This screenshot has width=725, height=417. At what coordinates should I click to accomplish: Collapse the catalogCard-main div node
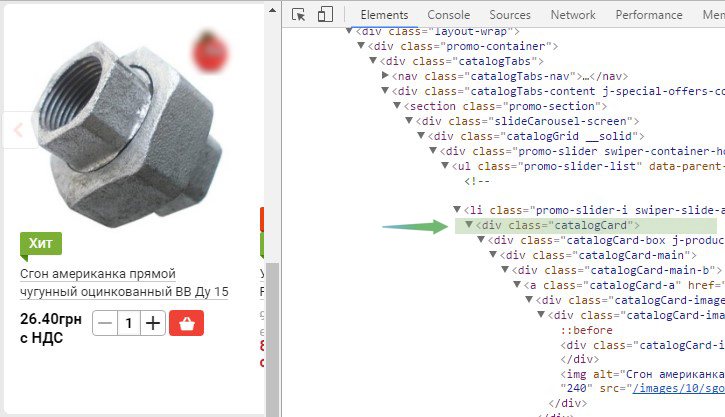[493, 255]
